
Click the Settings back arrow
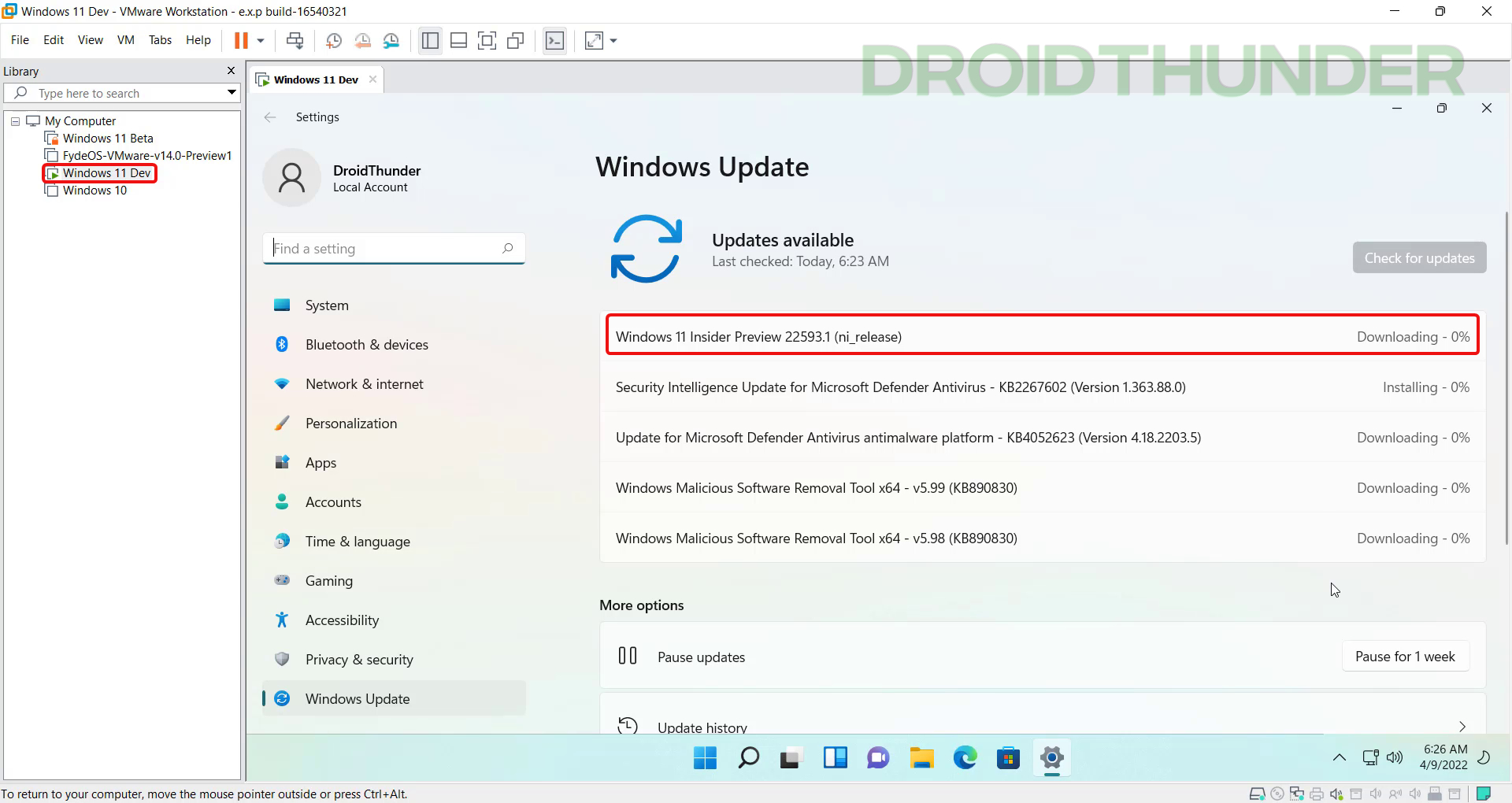click(270, 117)
